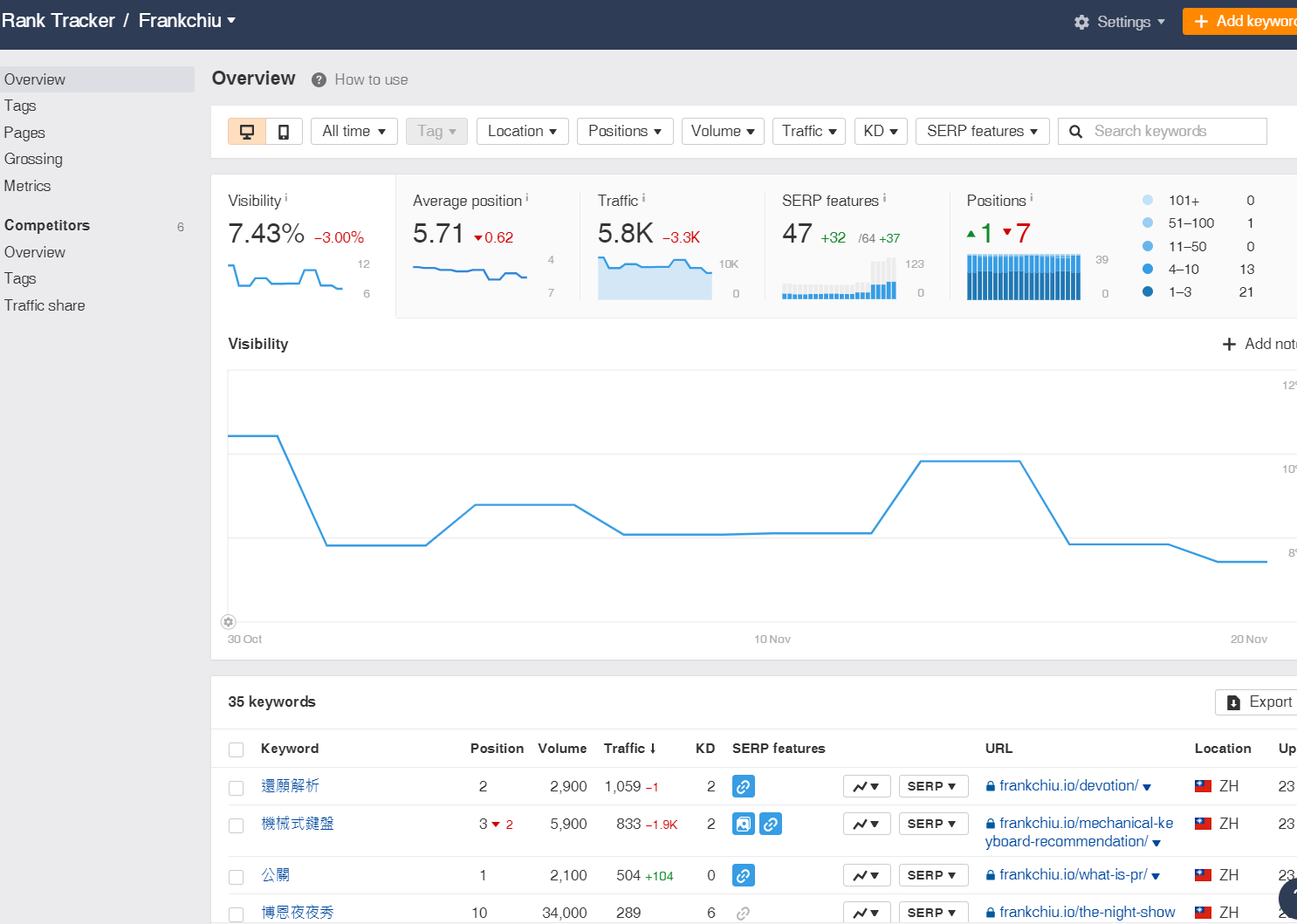Toggle the select-all keywords checkbox
The image size is (1297, 924).
coord(236,749)
